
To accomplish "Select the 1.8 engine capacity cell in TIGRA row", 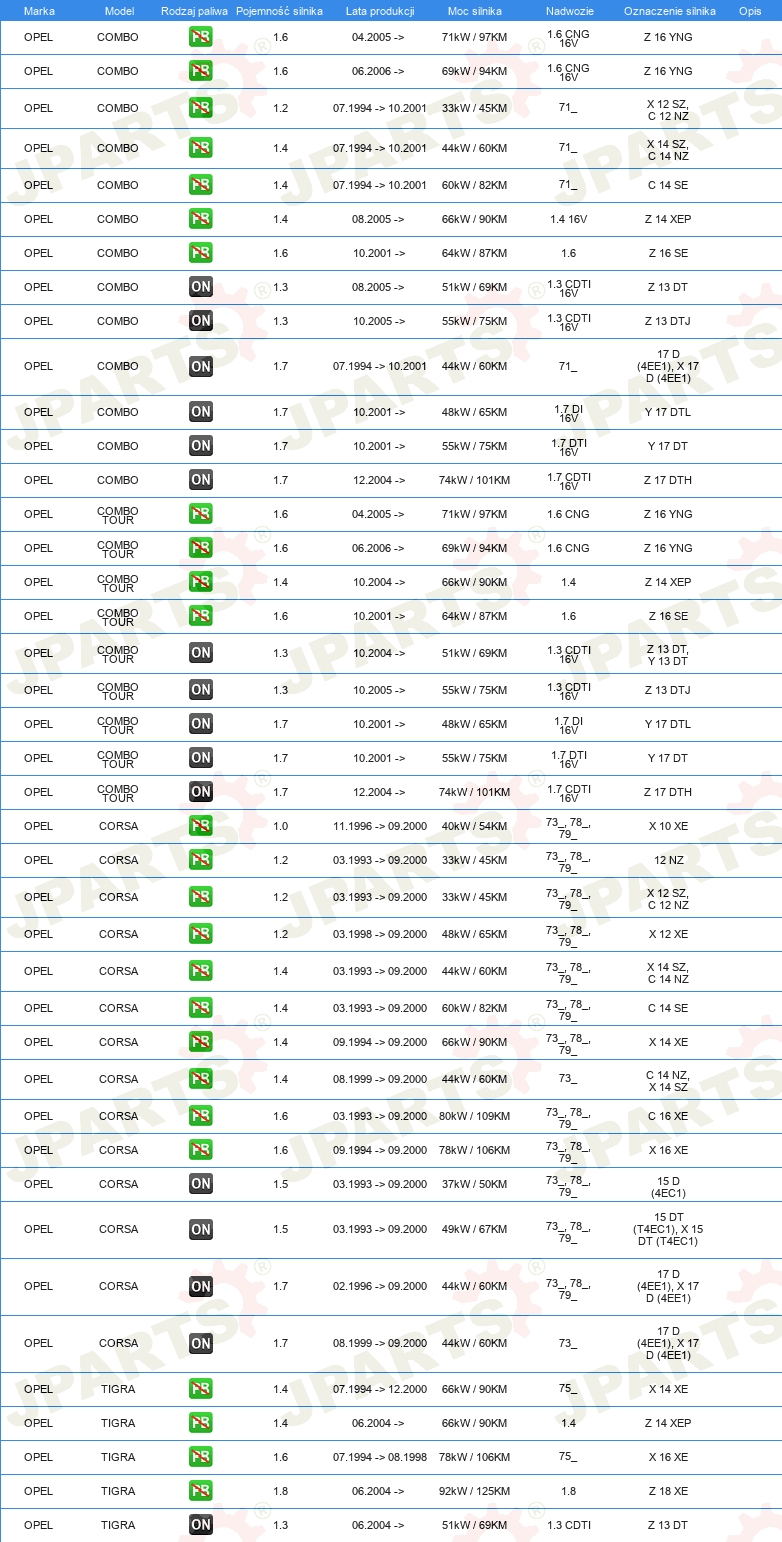I will [280, 1491].
